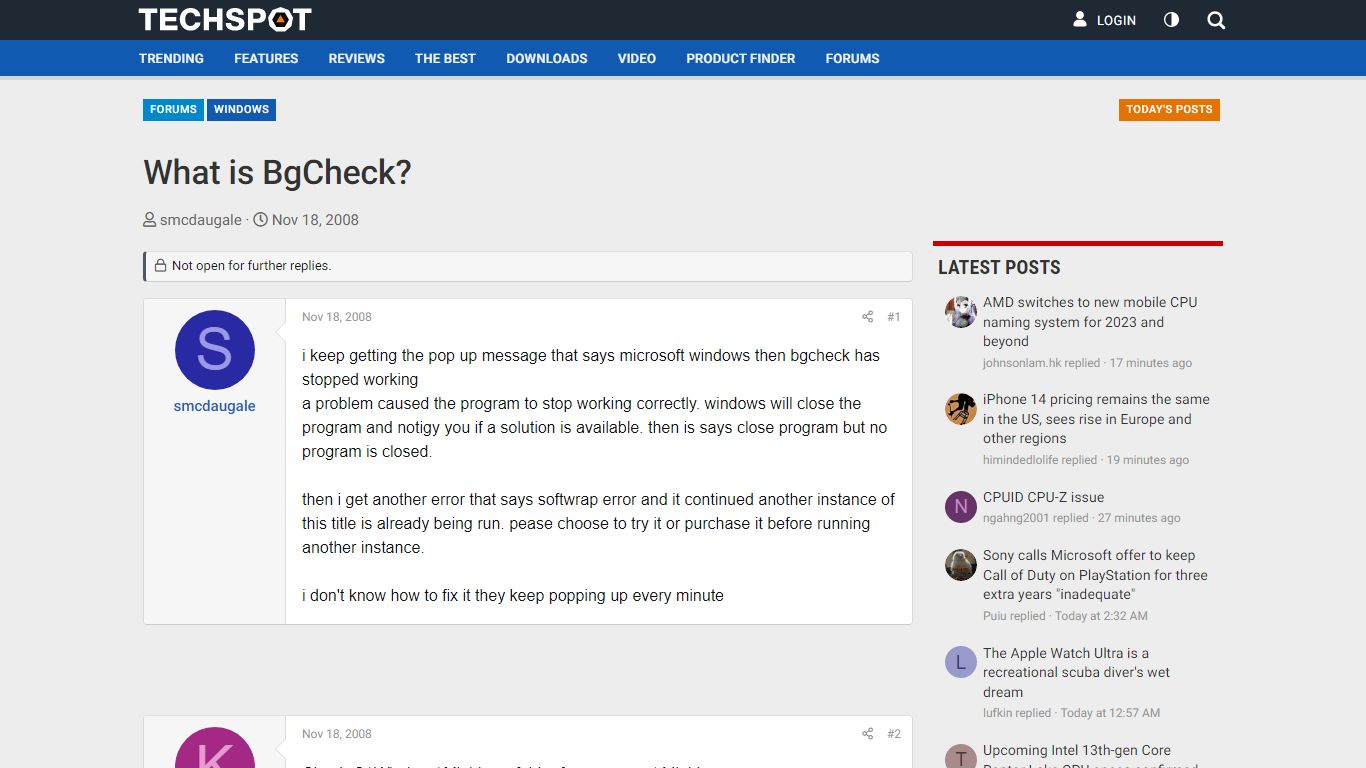Open thread author smcdaugale link under title
This screenshot has width=1366, height=768.
(201, 220)
